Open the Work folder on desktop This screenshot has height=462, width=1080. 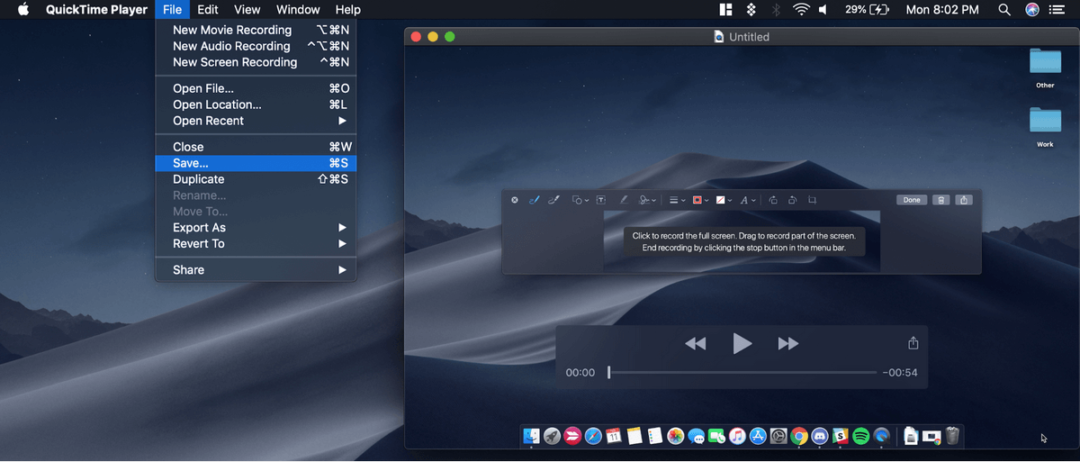click(1045, 127)
